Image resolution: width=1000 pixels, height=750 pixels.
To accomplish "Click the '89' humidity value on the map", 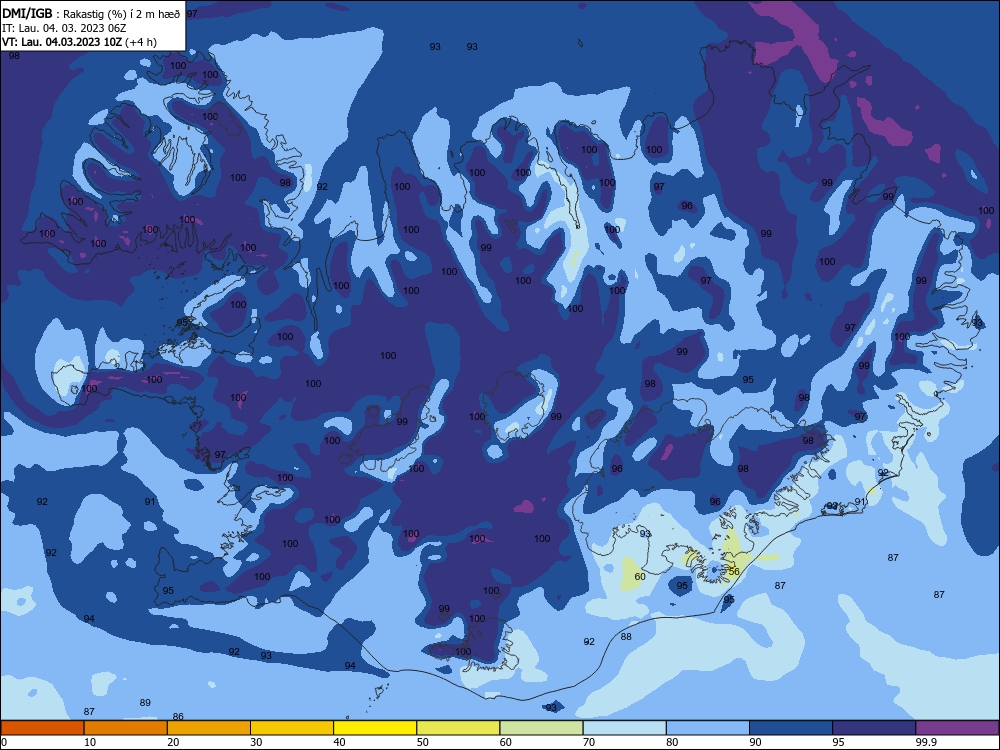I will click(145, 702).
